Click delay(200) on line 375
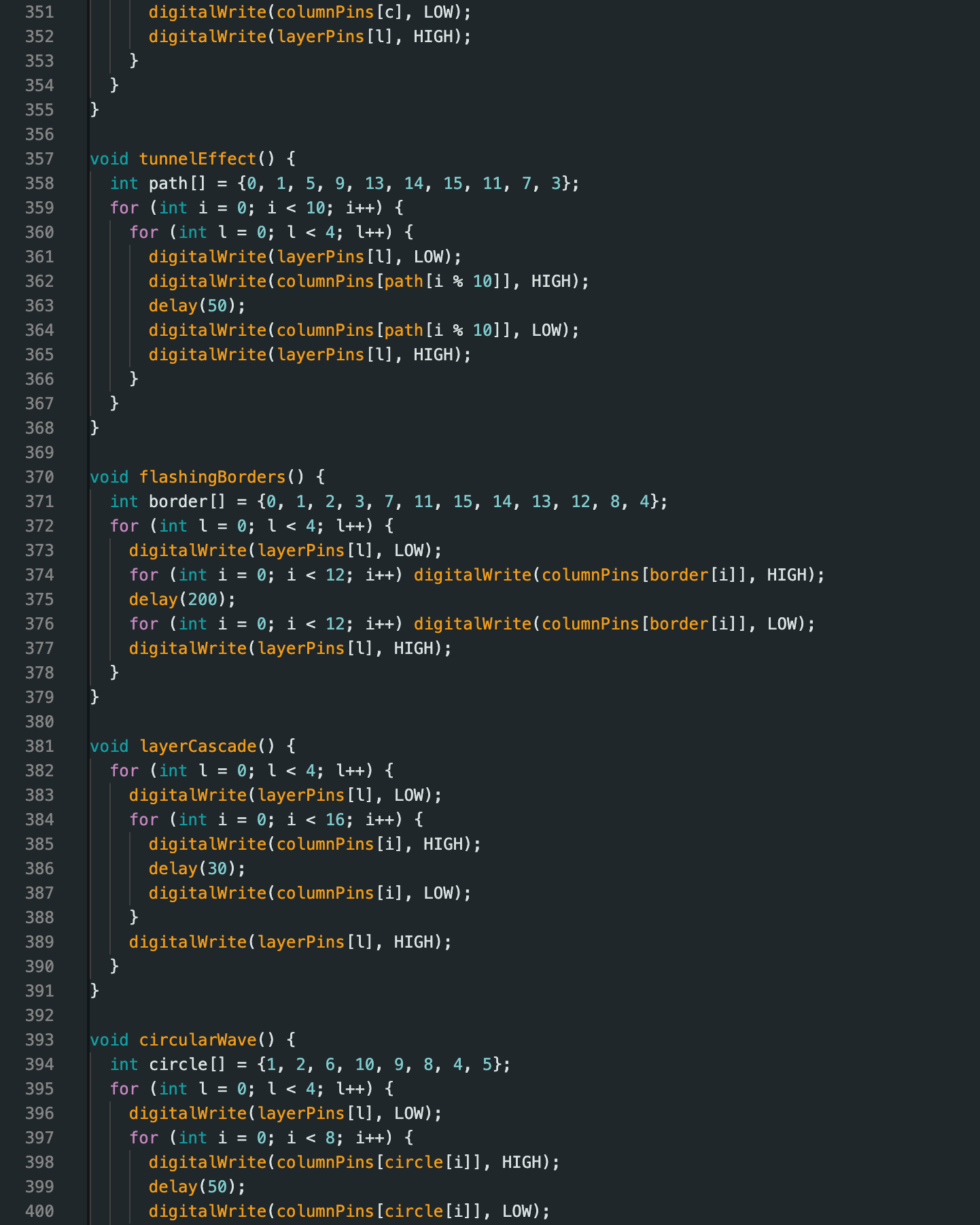Viewport: 980px width, 1225px height. (182, 600)
